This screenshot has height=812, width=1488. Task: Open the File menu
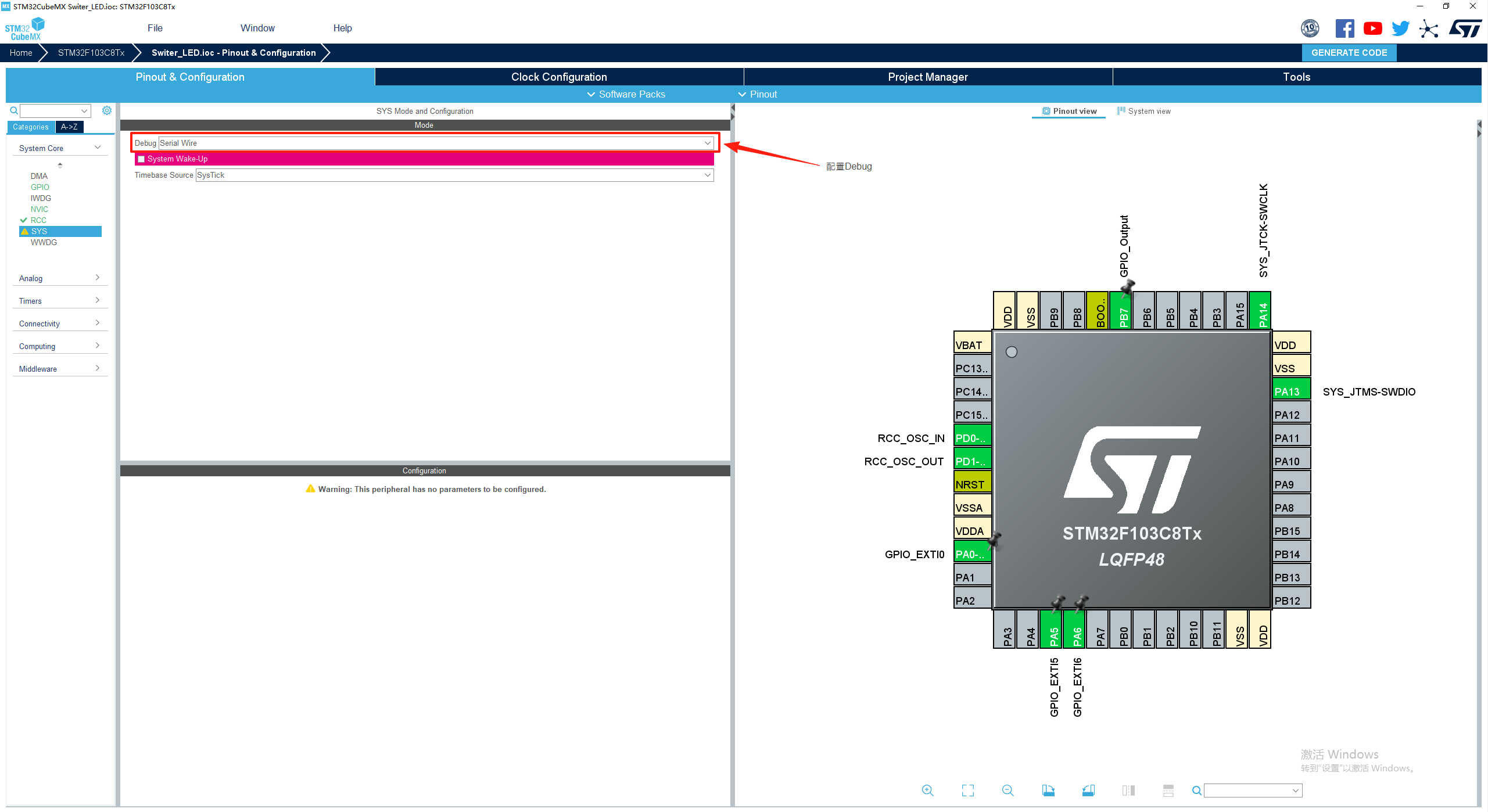click(x=155, y=28)
